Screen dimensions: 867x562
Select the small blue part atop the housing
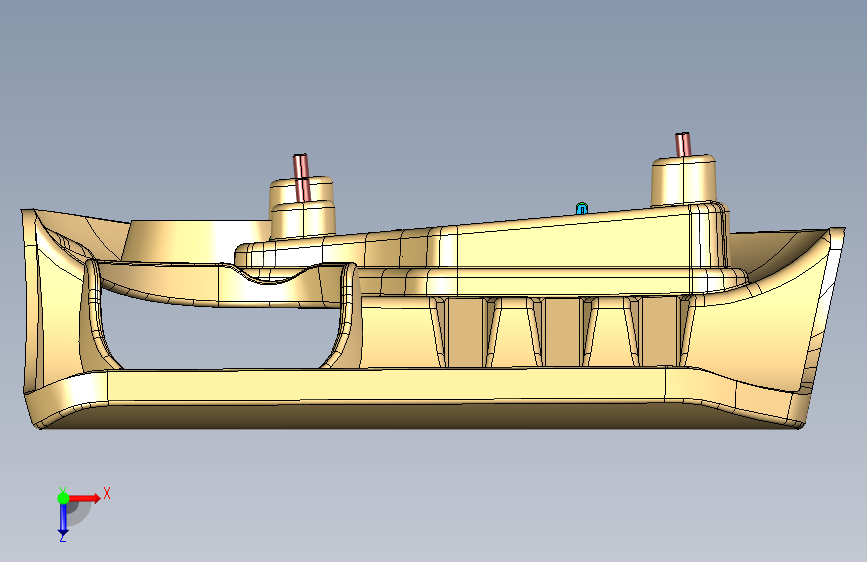click(581, 209)
